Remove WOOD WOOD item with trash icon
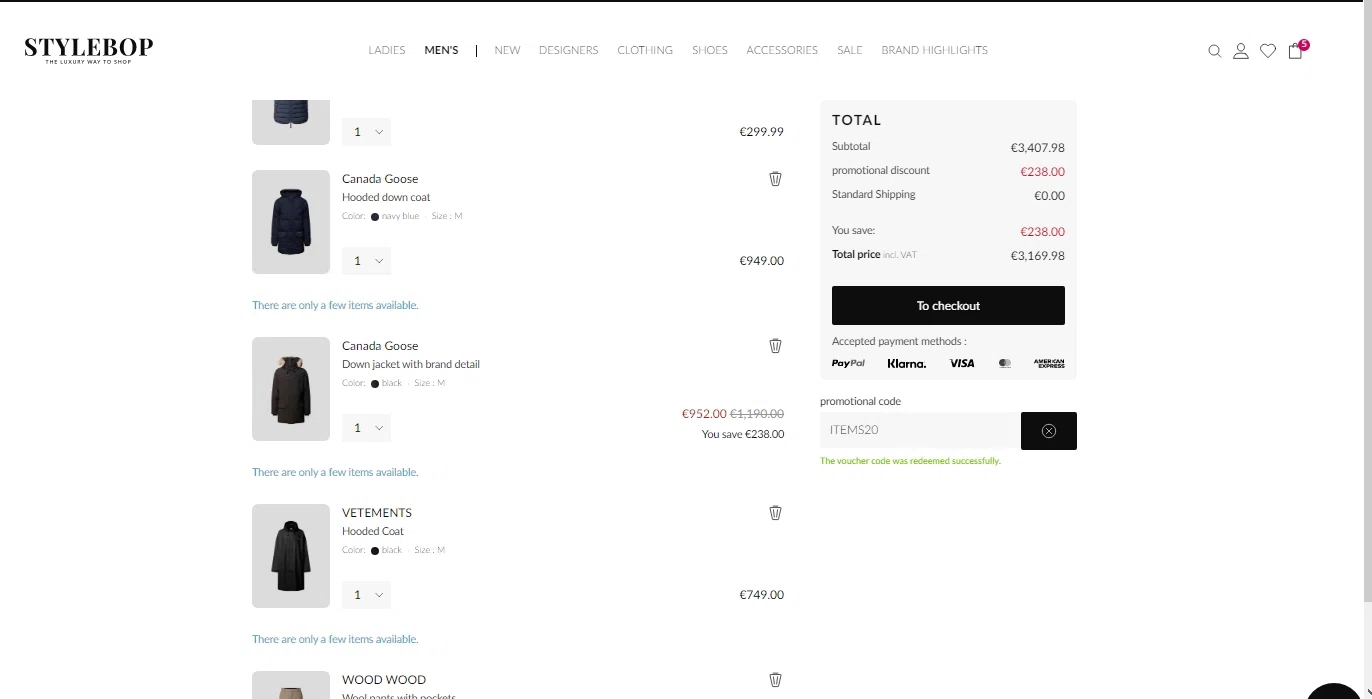The height and width of the screenshot is (699, 1372). click(x=775, y=680)
